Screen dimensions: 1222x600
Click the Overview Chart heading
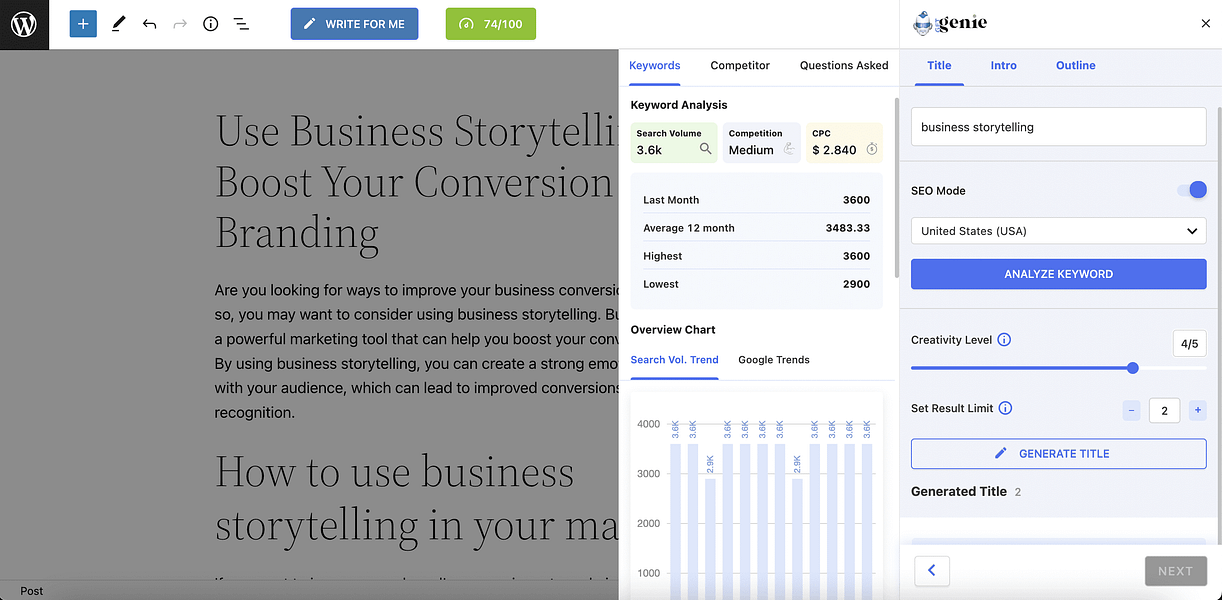(x=673, y=330)
